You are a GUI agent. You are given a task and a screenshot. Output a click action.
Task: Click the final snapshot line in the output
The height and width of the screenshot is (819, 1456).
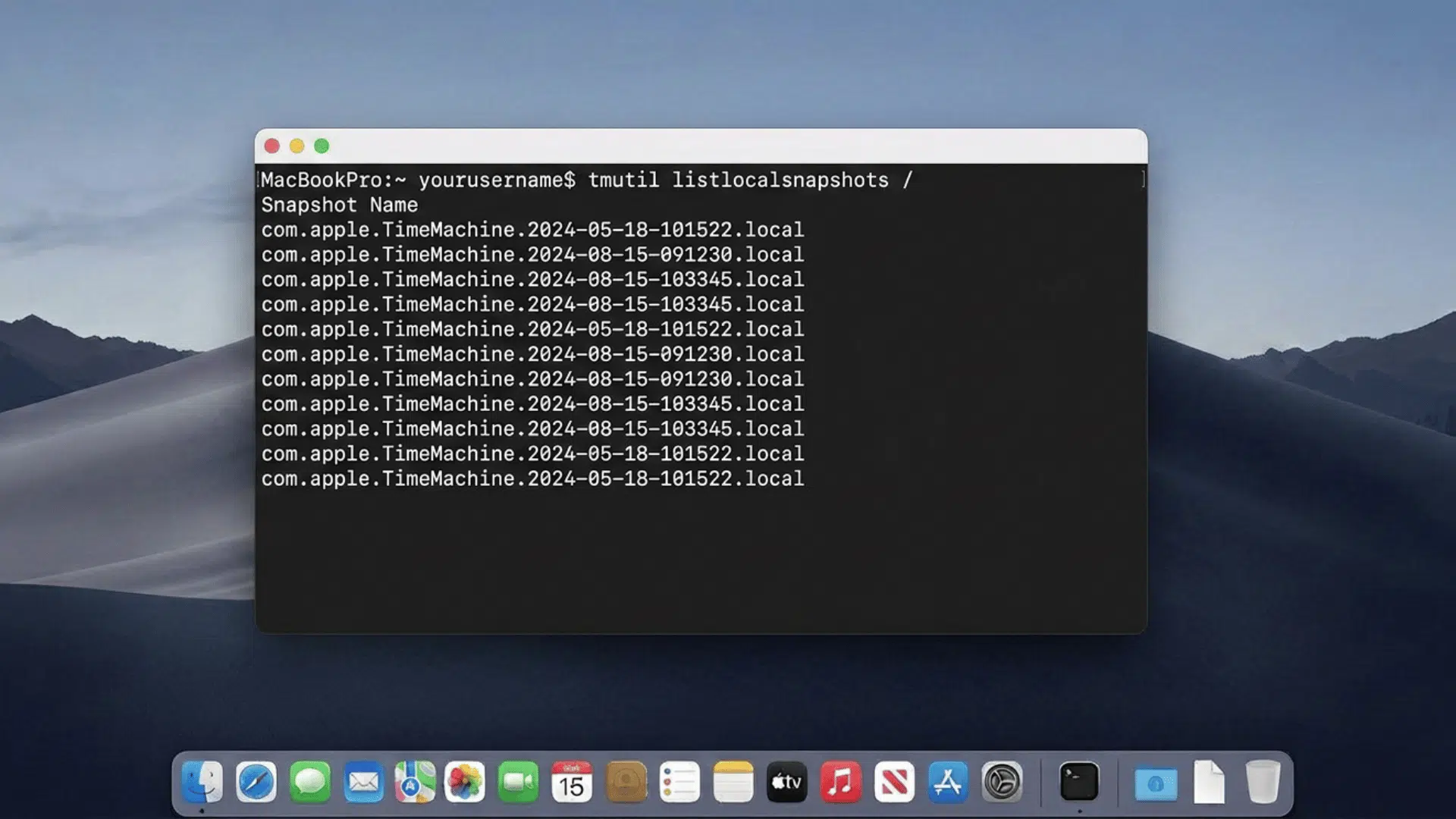click(532, 479)
